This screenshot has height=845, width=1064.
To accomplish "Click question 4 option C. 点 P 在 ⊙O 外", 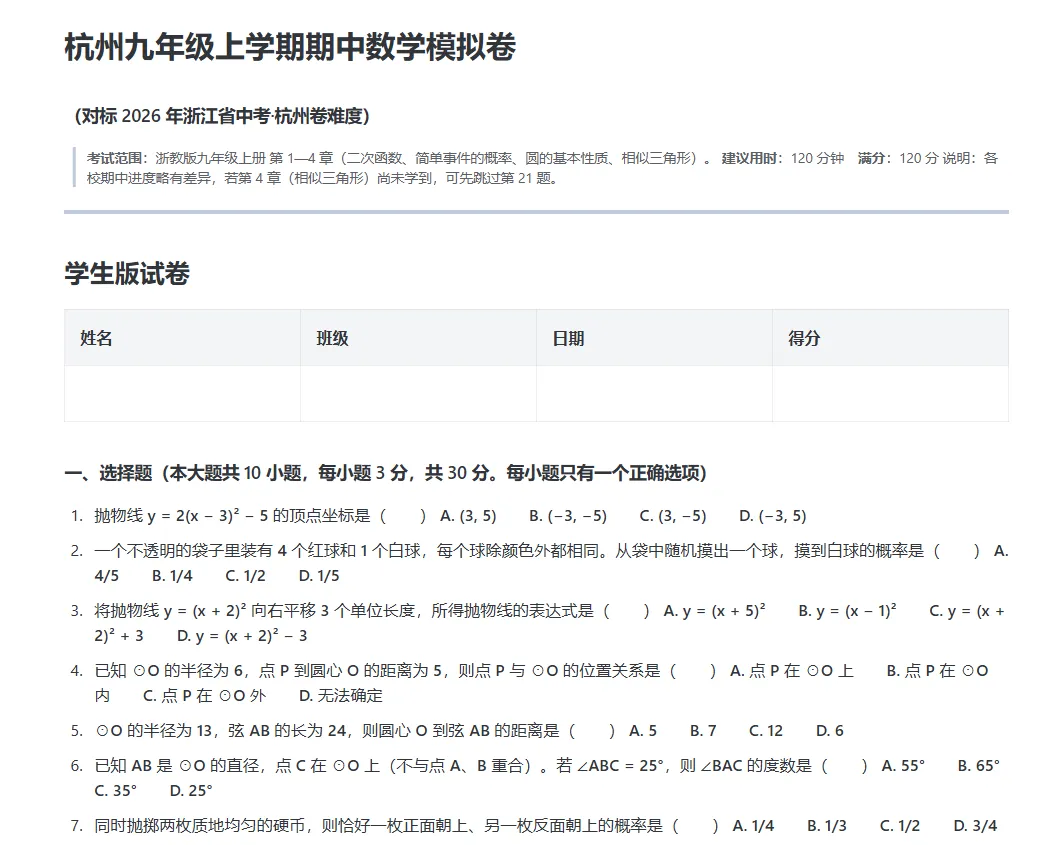I will [204, 696].
